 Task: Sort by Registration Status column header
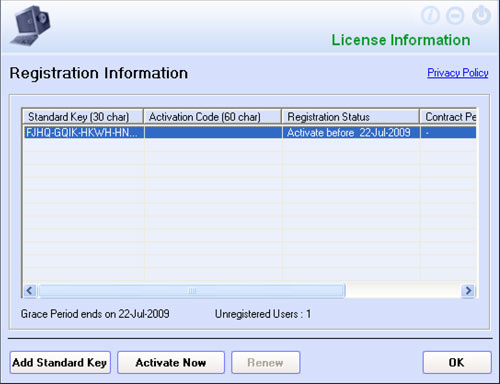tap(350, 117)
